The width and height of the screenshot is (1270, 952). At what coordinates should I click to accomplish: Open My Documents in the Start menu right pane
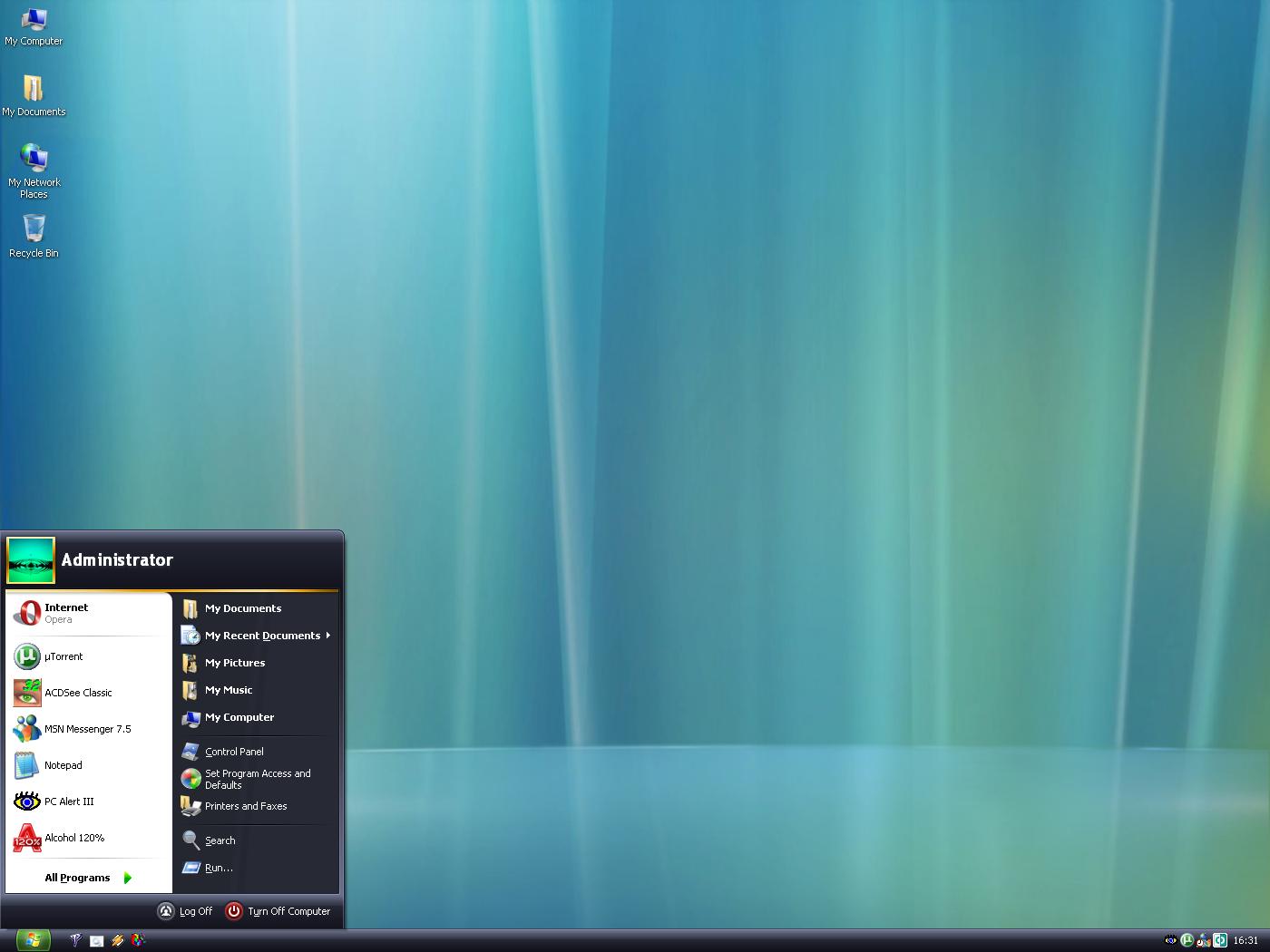257,608
